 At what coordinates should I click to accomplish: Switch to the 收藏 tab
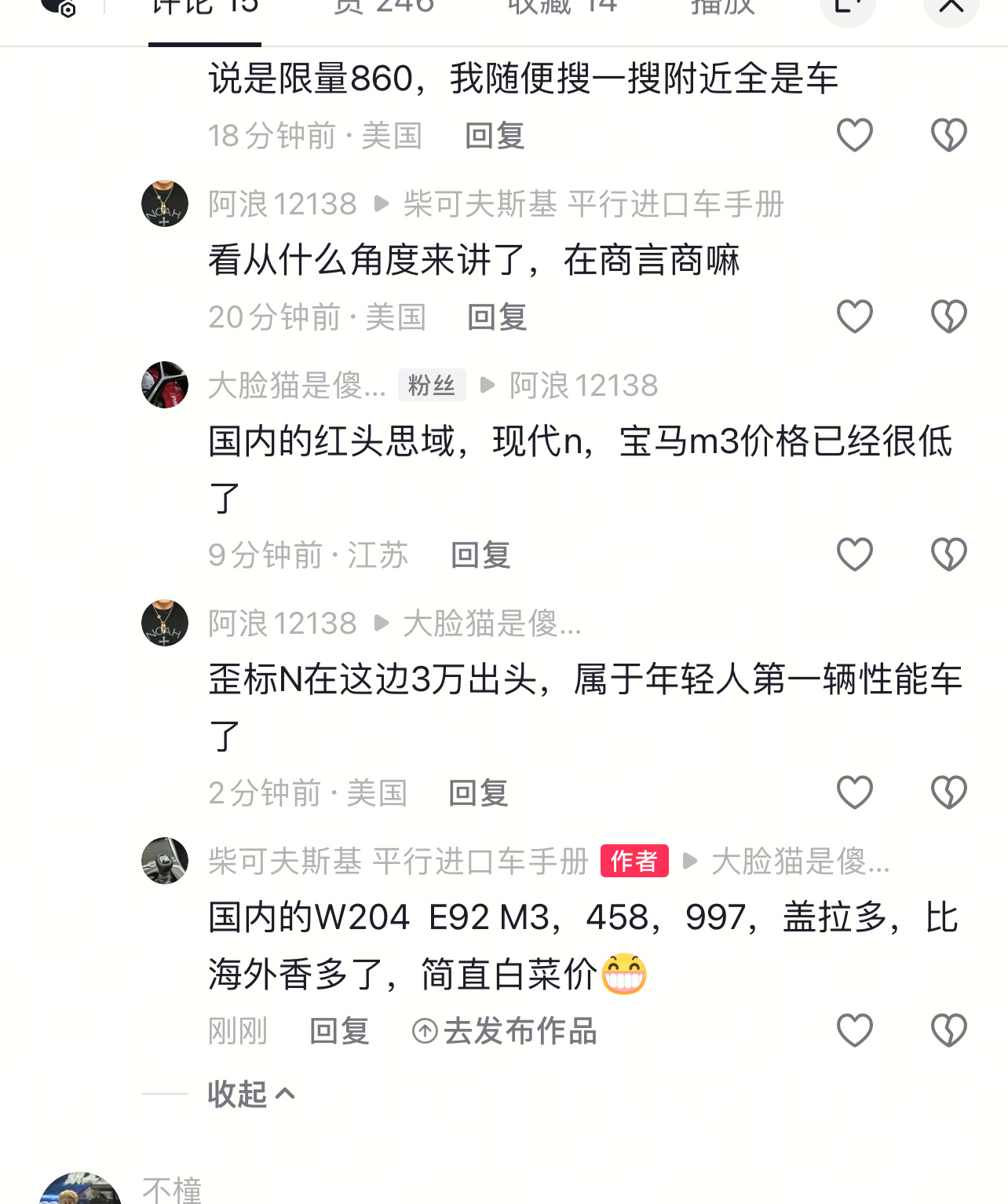click(563, 8)
